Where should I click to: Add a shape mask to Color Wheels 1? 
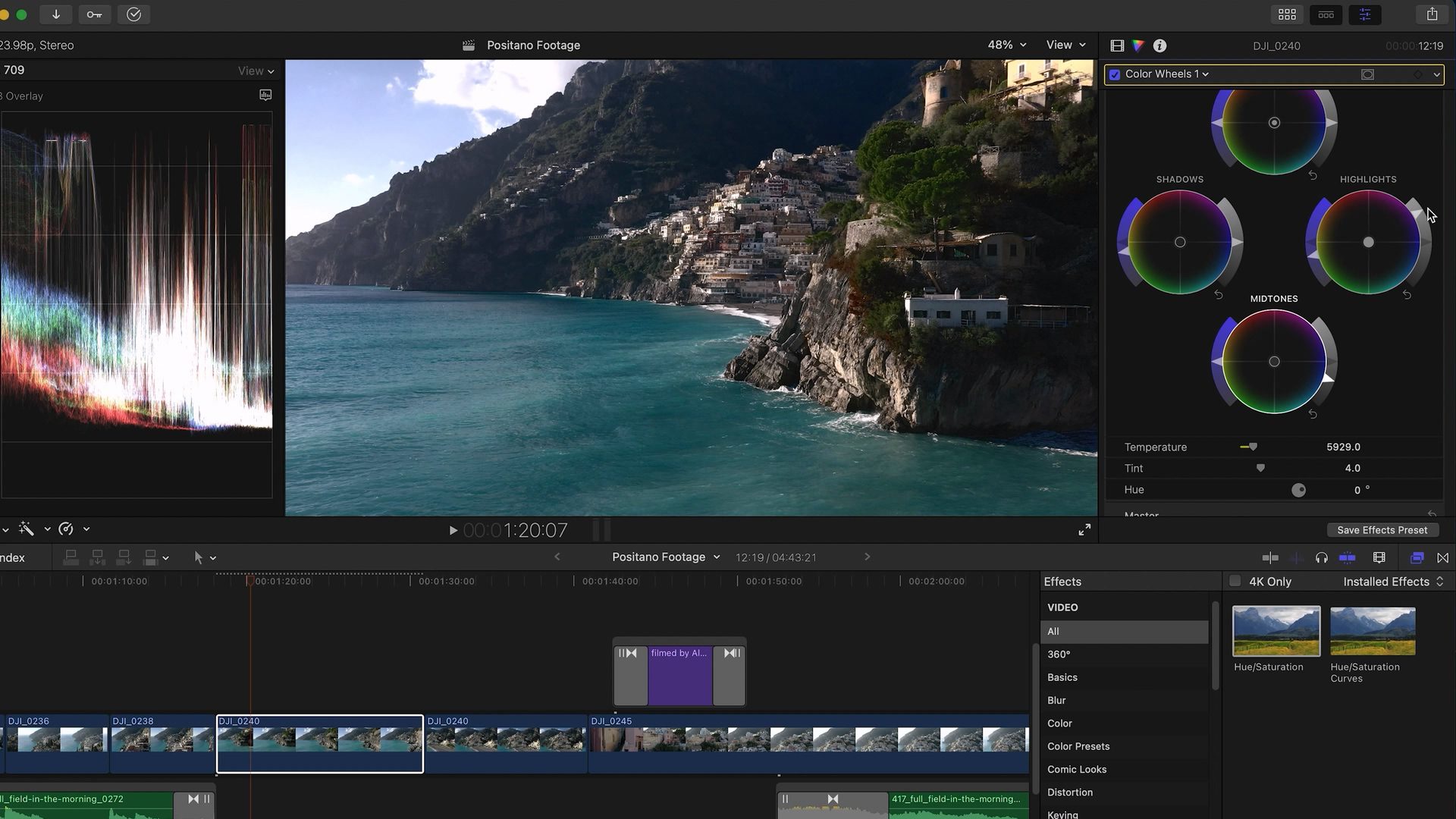(x=1367, y=74)
